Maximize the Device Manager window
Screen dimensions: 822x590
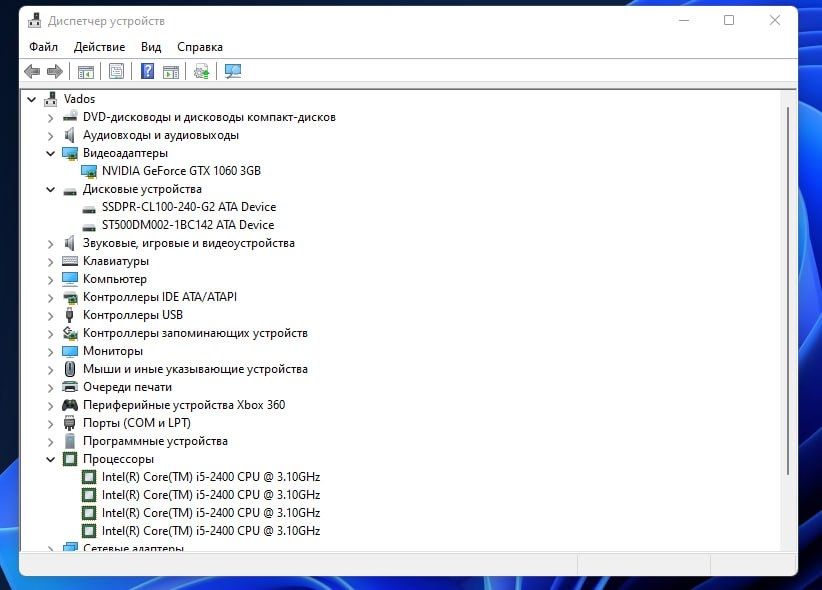click(x=729, y=20)
